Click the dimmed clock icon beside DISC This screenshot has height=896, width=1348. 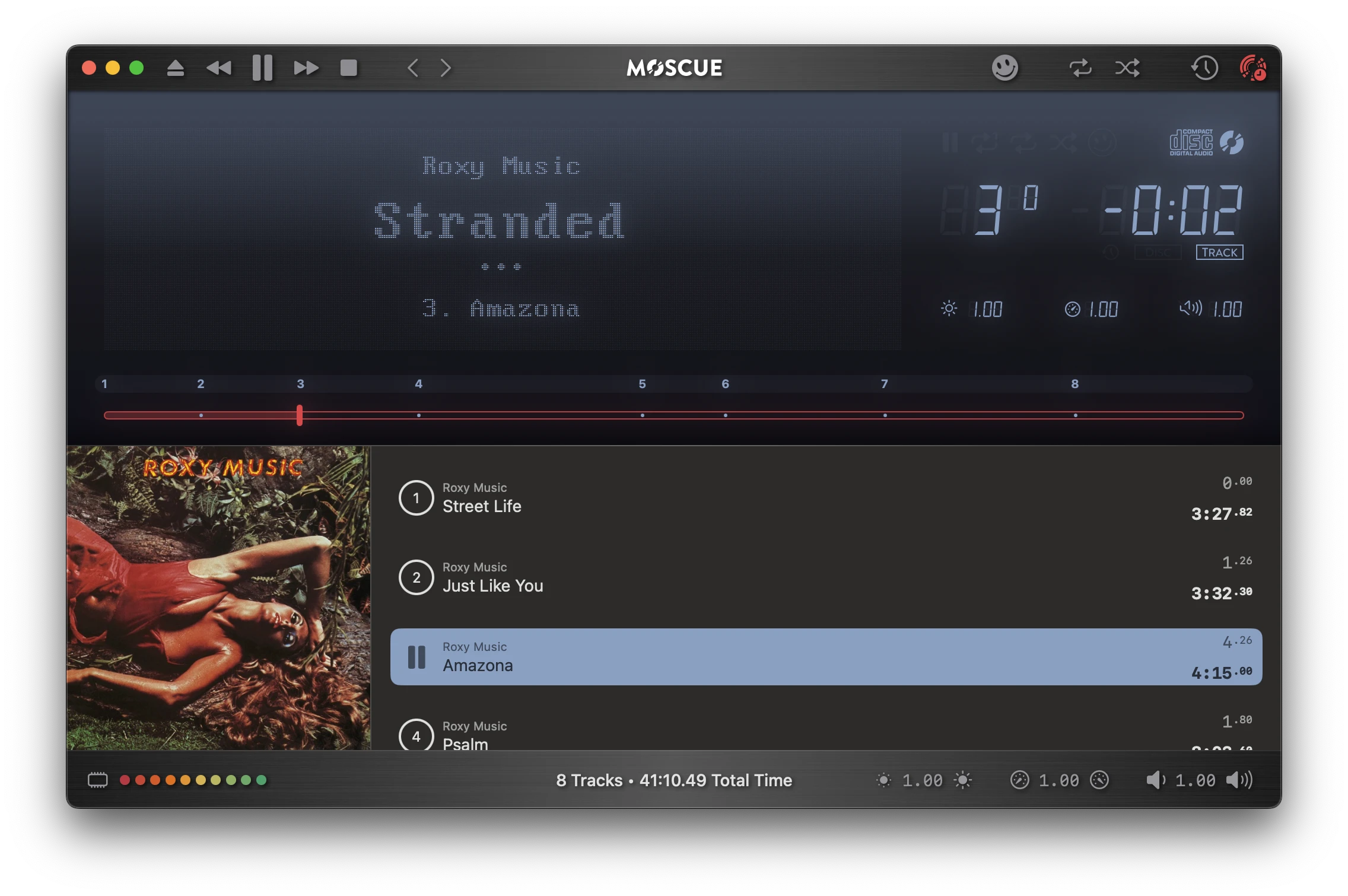[1111, 252]
